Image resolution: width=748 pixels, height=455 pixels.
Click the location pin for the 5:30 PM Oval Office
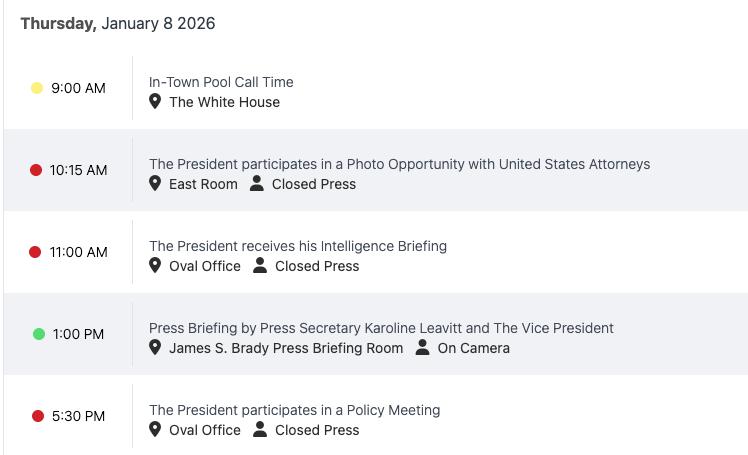155,430
